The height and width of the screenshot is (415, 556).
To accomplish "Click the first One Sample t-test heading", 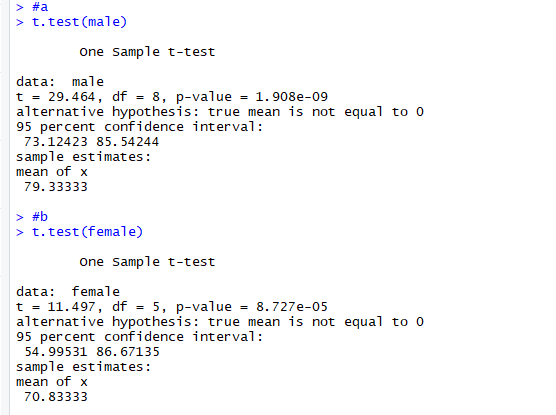I will click(x=147, y=52).
